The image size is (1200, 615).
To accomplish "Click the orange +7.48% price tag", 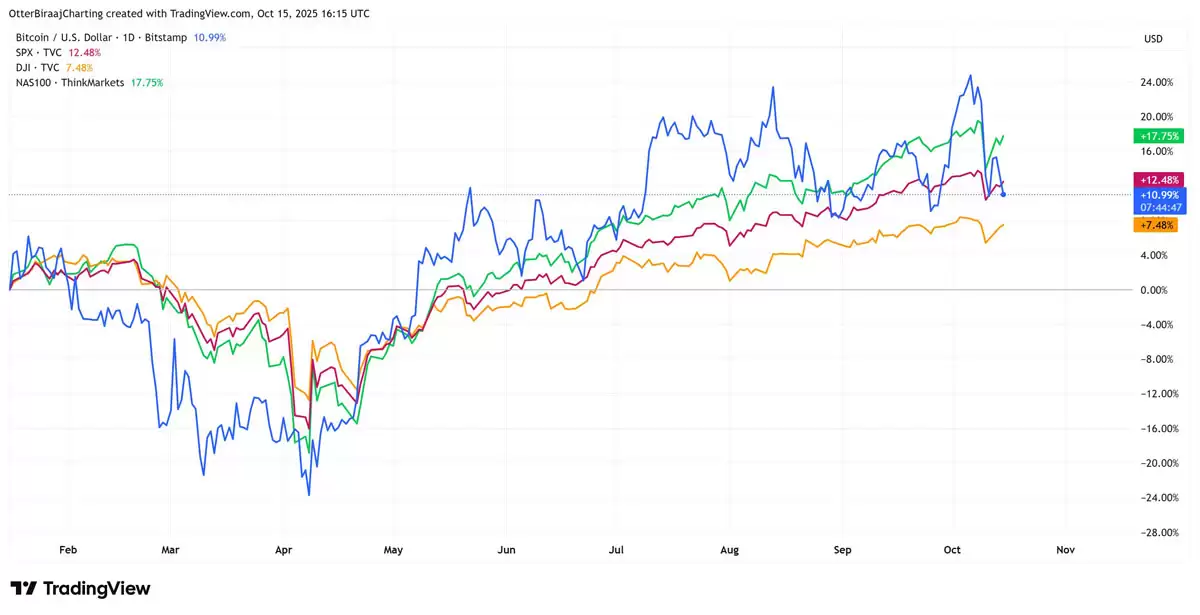I will tap(1157, 225).
